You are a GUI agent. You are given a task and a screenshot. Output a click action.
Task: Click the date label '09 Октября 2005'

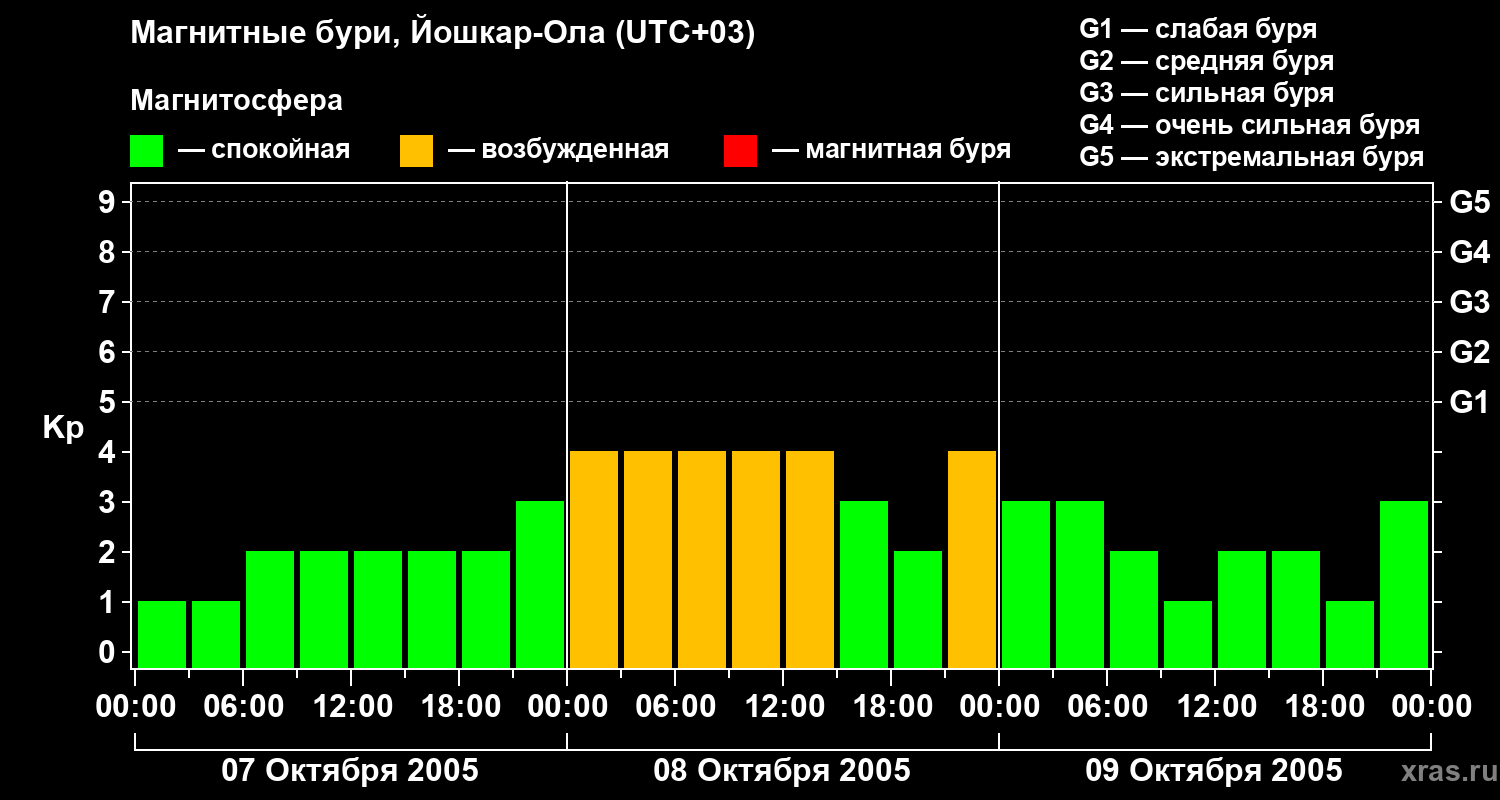1214,771
